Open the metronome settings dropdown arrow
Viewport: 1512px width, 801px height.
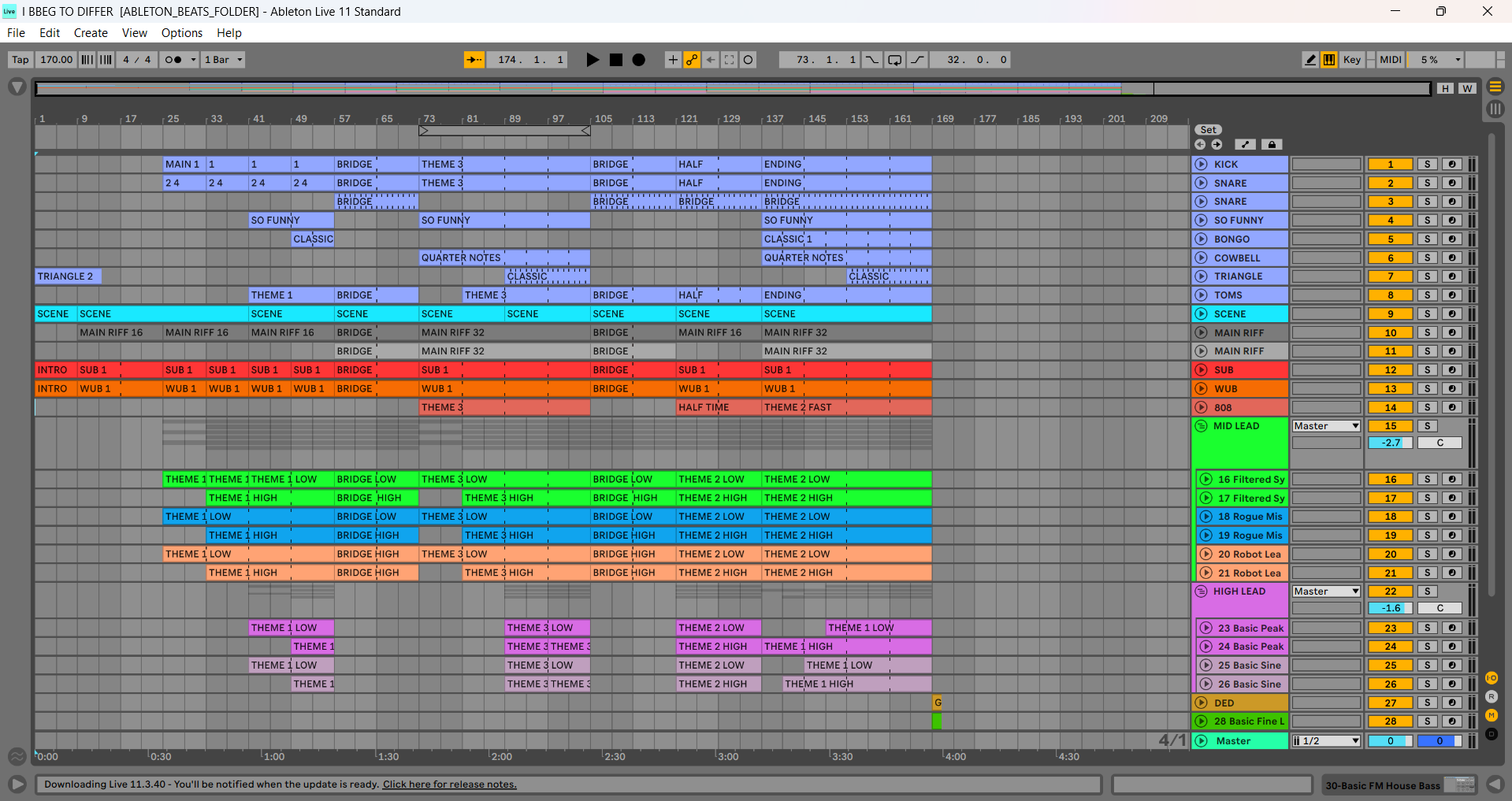[x=193, y=60]
